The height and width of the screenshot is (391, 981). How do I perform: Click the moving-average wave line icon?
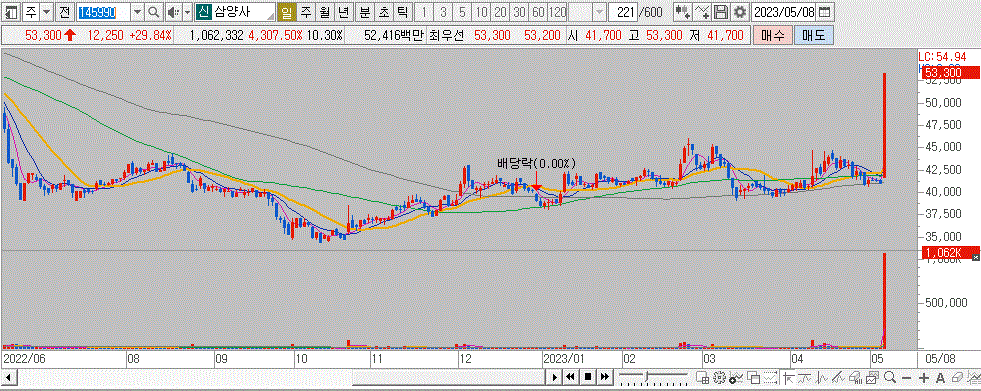805,377
